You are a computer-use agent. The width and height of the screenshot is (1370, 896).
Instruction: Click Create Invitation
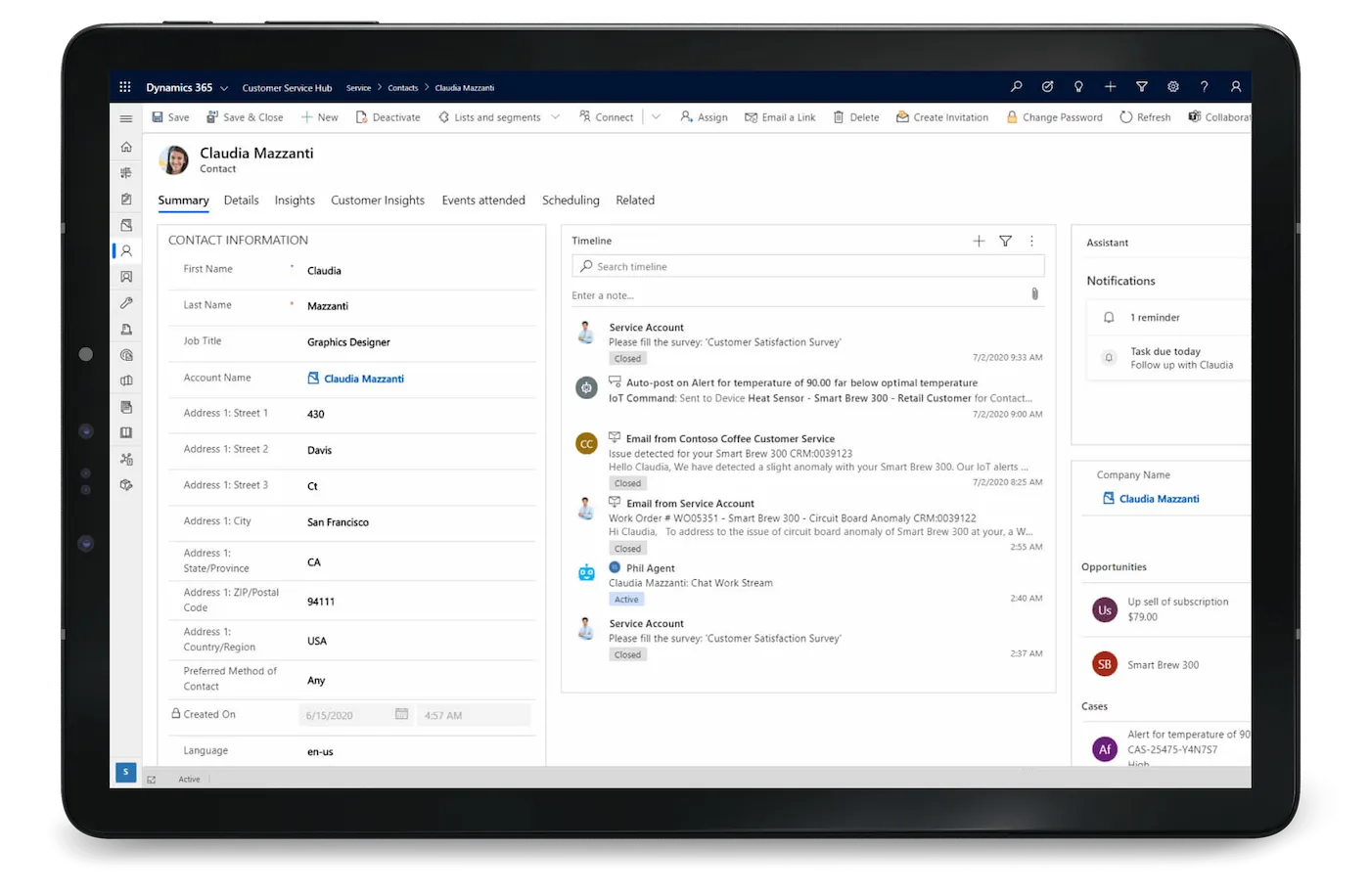pyautogui.click(x=942, y=117)
